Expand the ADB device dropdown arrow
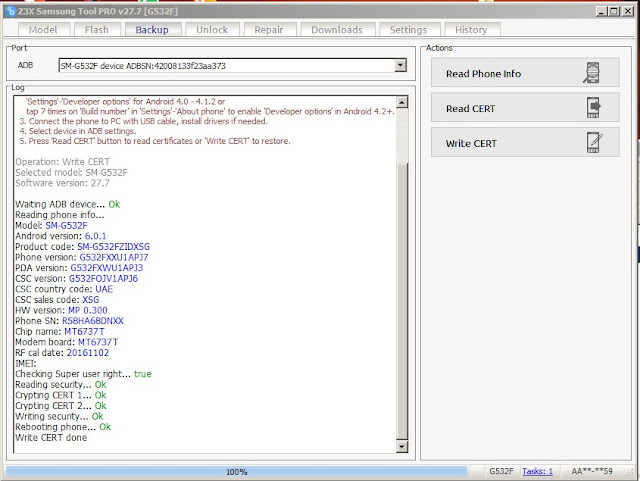 coord(401,65)
